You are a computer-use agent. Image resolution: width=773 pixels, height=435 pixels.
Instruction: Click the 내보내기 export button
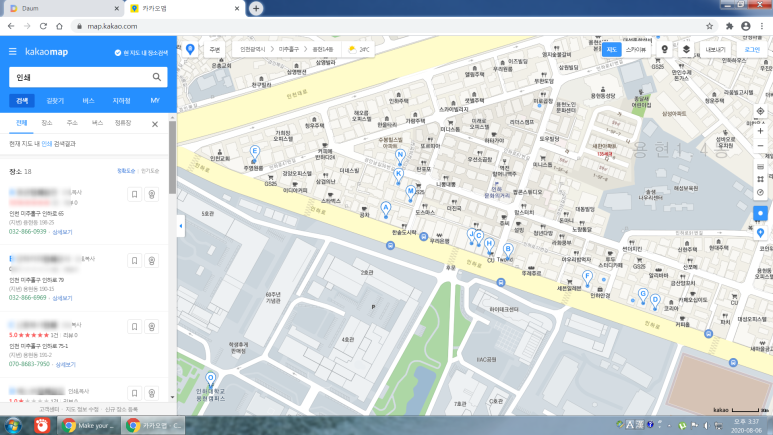pos(715,49)
